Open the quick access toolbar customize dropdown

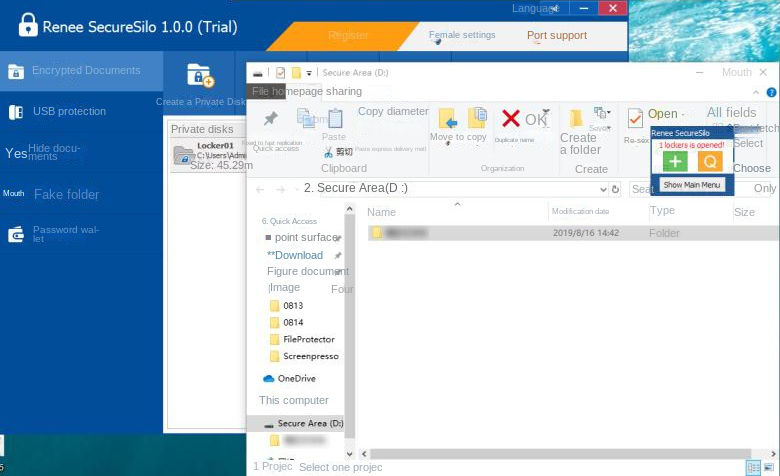(x=310, y=73)
